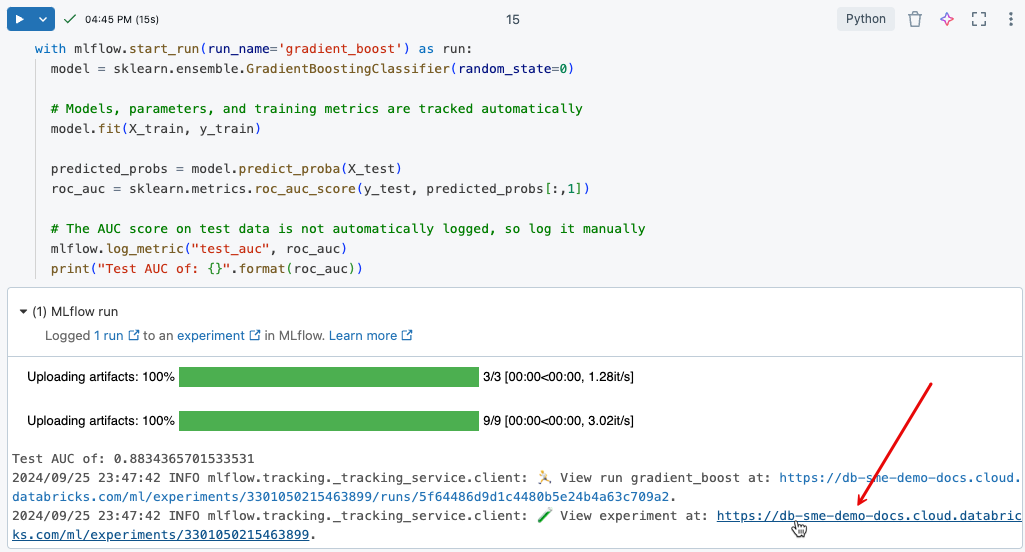Open the run options dropdown arrow
Image resolution: width=1025 pixels, height=552 pixels.
[x=43, y=19]
